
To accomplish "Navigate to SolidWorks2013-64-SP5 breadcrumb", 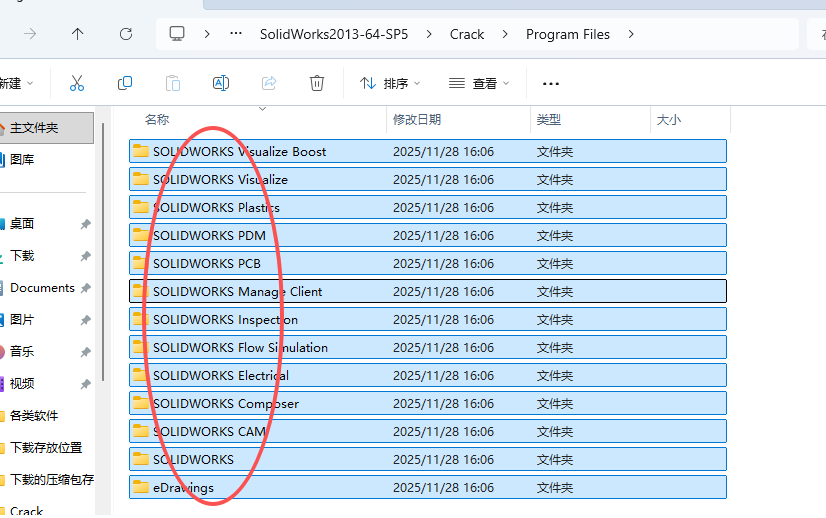I will coord(334,34).
